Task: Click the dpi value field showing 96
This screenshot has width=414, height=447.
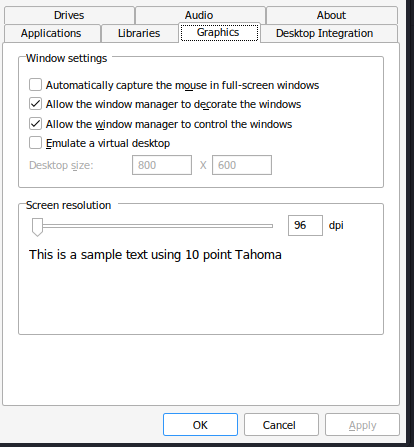Action: coord(305,226)
